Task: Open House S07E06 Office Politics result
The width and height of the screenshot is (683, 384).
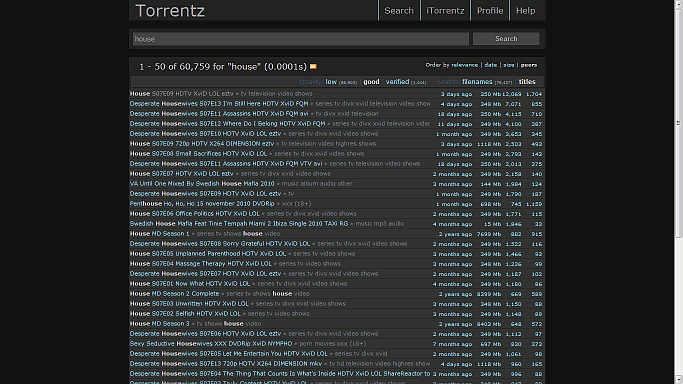Action: click(195, 214)
